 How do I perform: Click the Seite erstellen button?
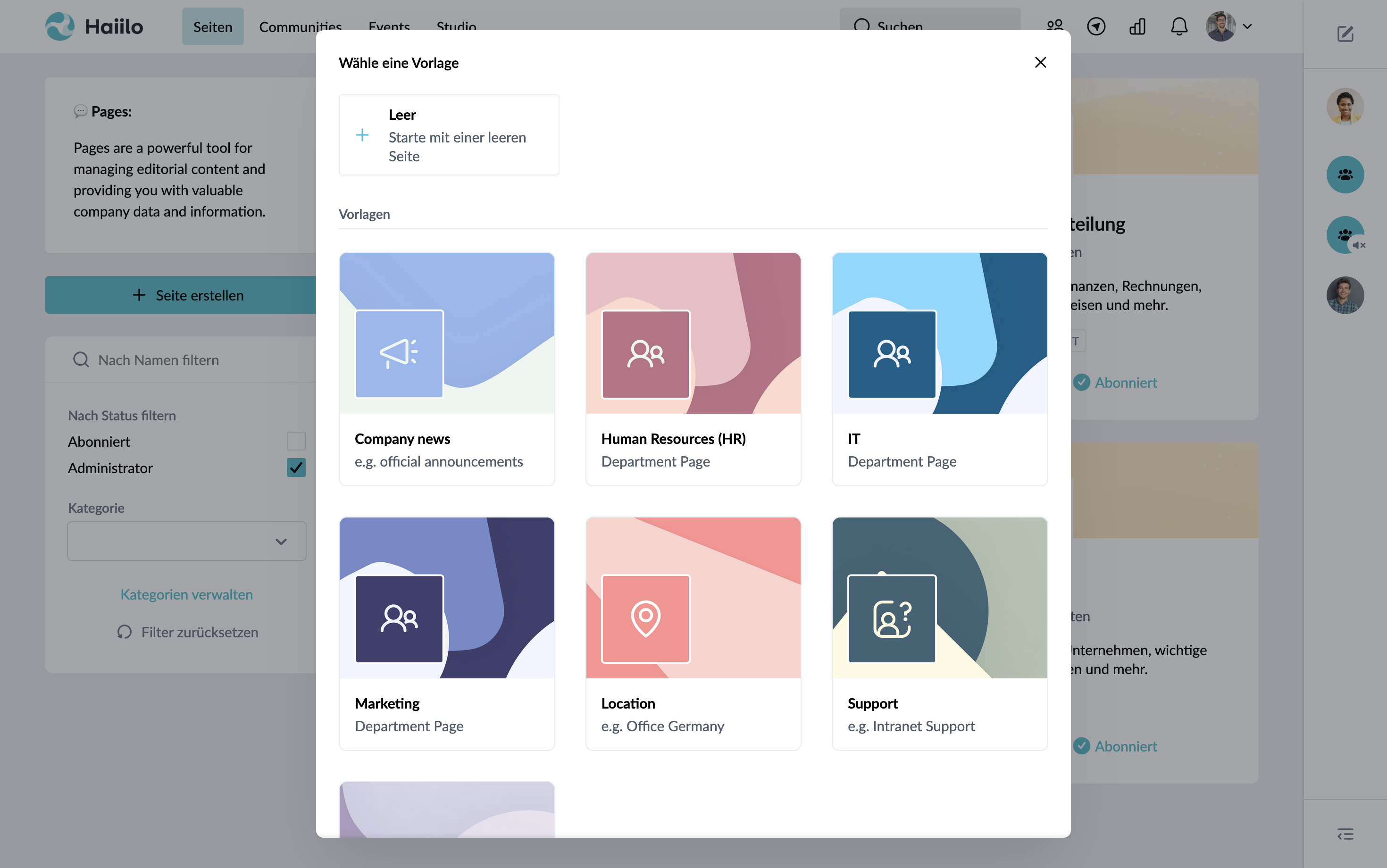[181, 295]
